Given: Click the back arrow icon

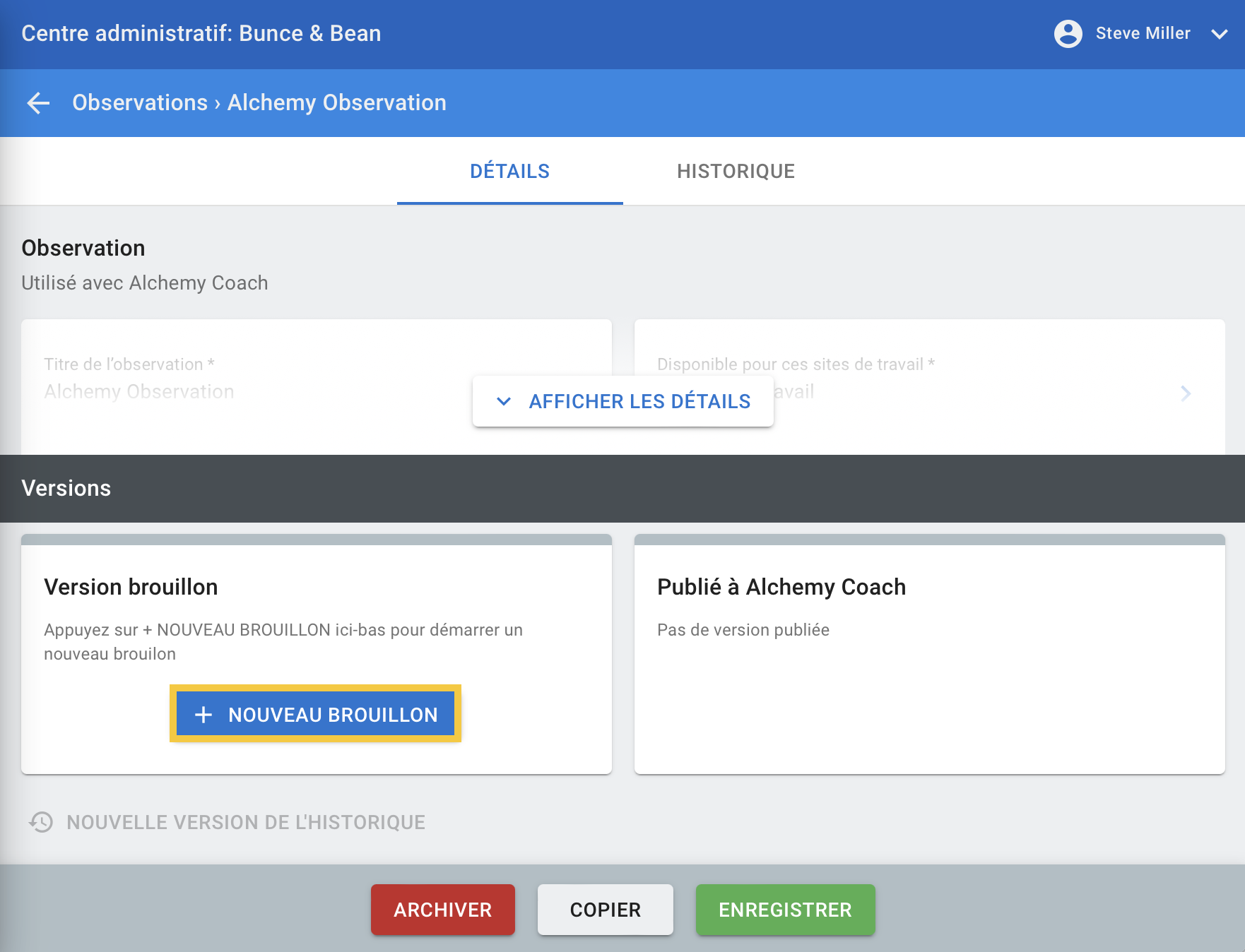Looking at the screenshot, I should 39,103.
